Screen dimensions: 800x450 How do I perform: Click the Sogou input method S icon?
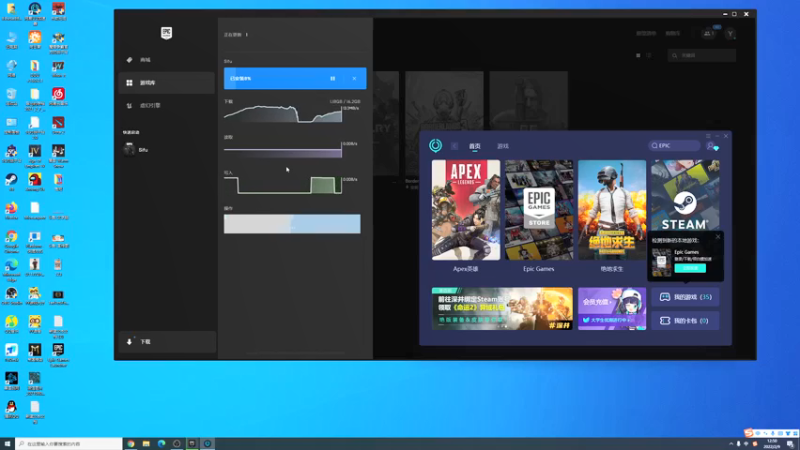(748, 433)
